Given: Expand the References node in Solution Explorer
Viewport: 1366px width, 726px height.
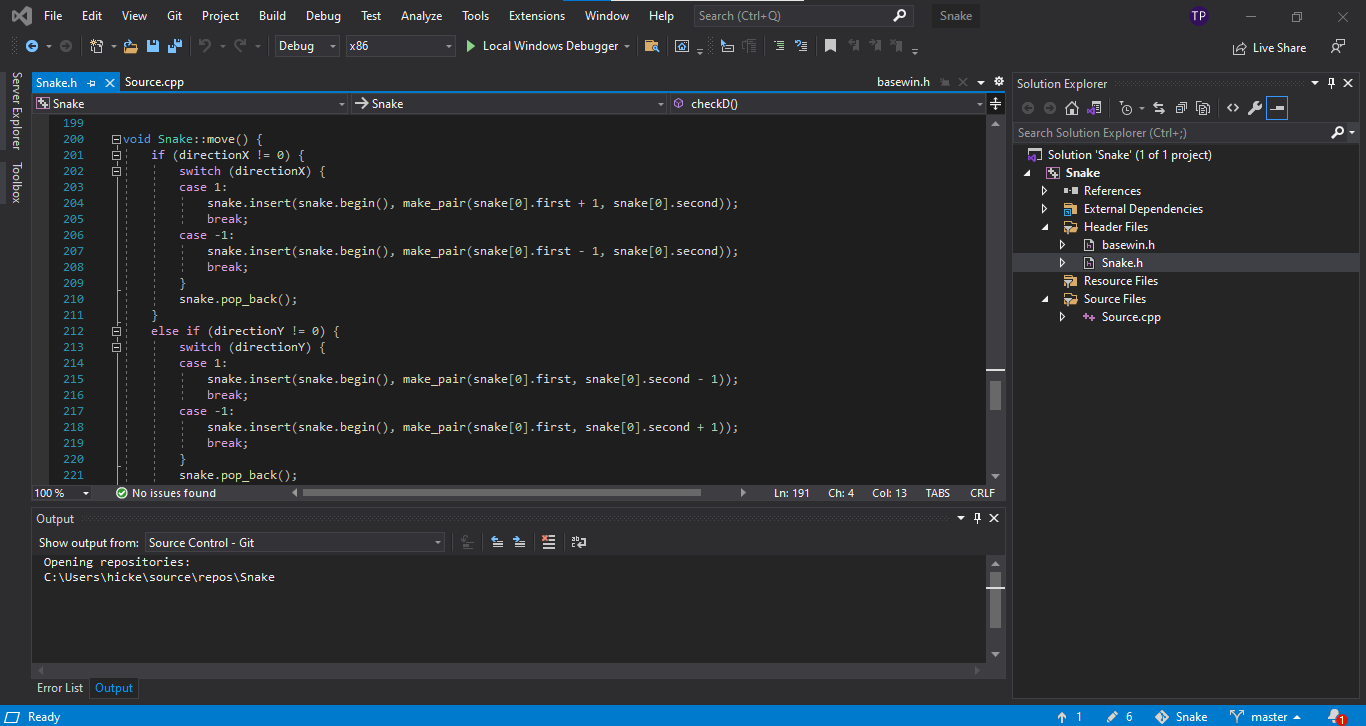Looking at the screenshot, I should (1045, 191).
